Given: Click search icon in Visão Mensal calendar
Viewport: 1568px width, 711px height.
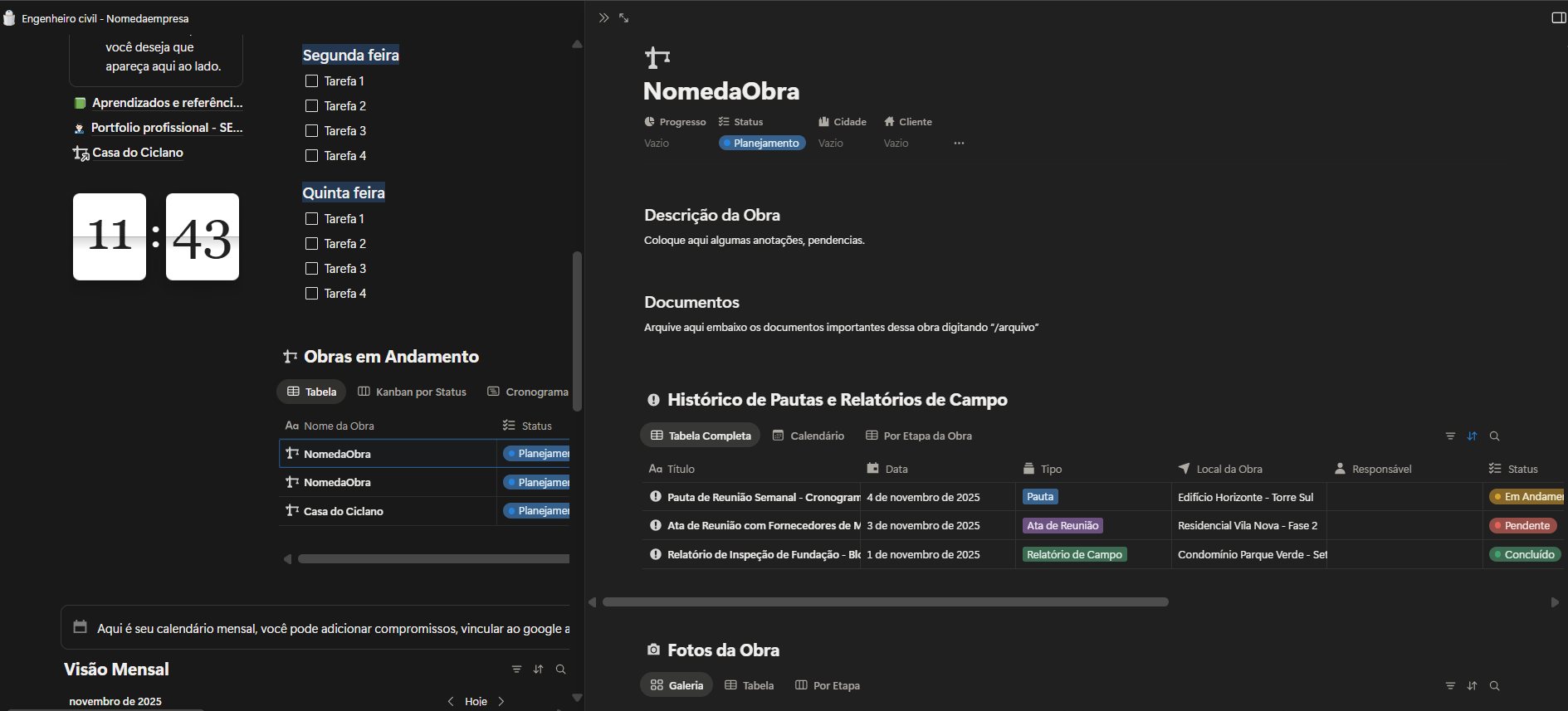Looking at the screenshot, I should pyautogui.click(x=560, y=669).
